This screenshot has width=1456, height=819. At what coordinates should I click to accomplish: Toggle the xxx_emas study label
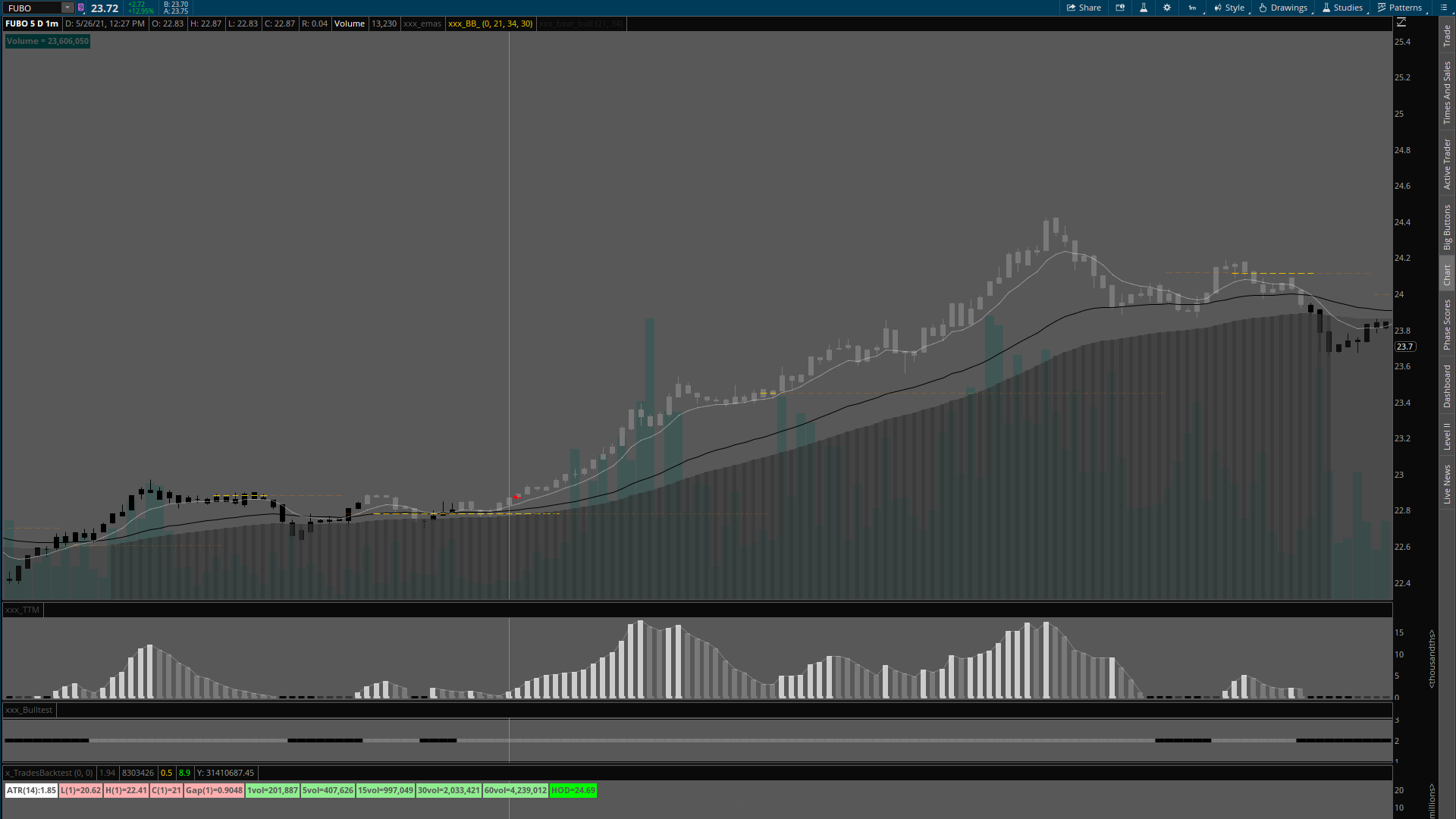coord(422,24)
